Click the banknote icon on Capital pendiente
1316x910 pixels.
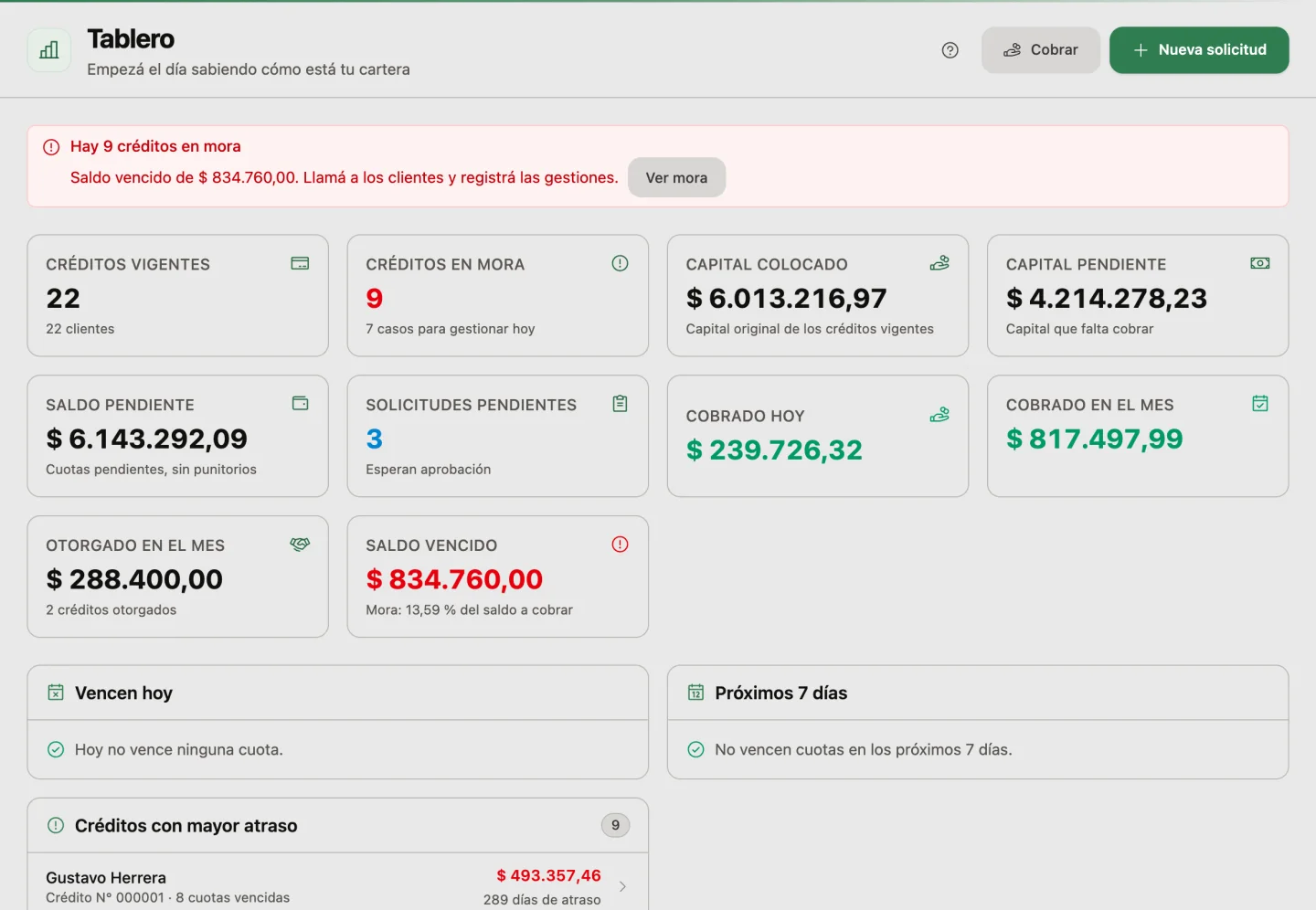(1260, 263)
